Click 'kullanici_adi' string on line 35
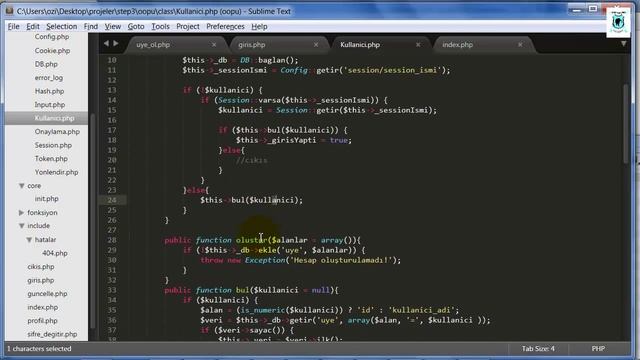The width and height of the screenshot is (640, 360). click(x=421, y=310)
